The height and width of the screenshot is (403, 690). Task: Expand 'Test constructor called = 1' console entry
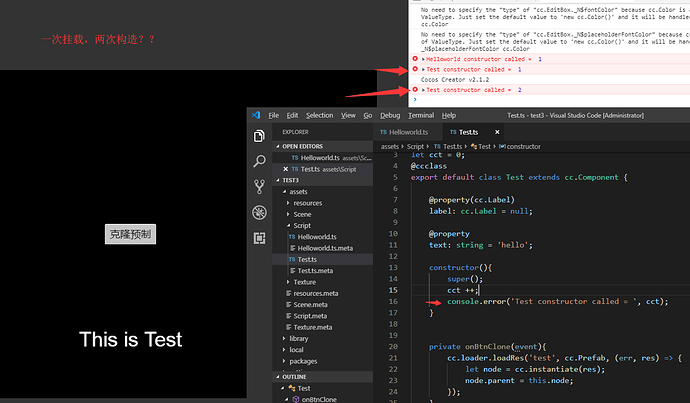click(x=423, y=70)
